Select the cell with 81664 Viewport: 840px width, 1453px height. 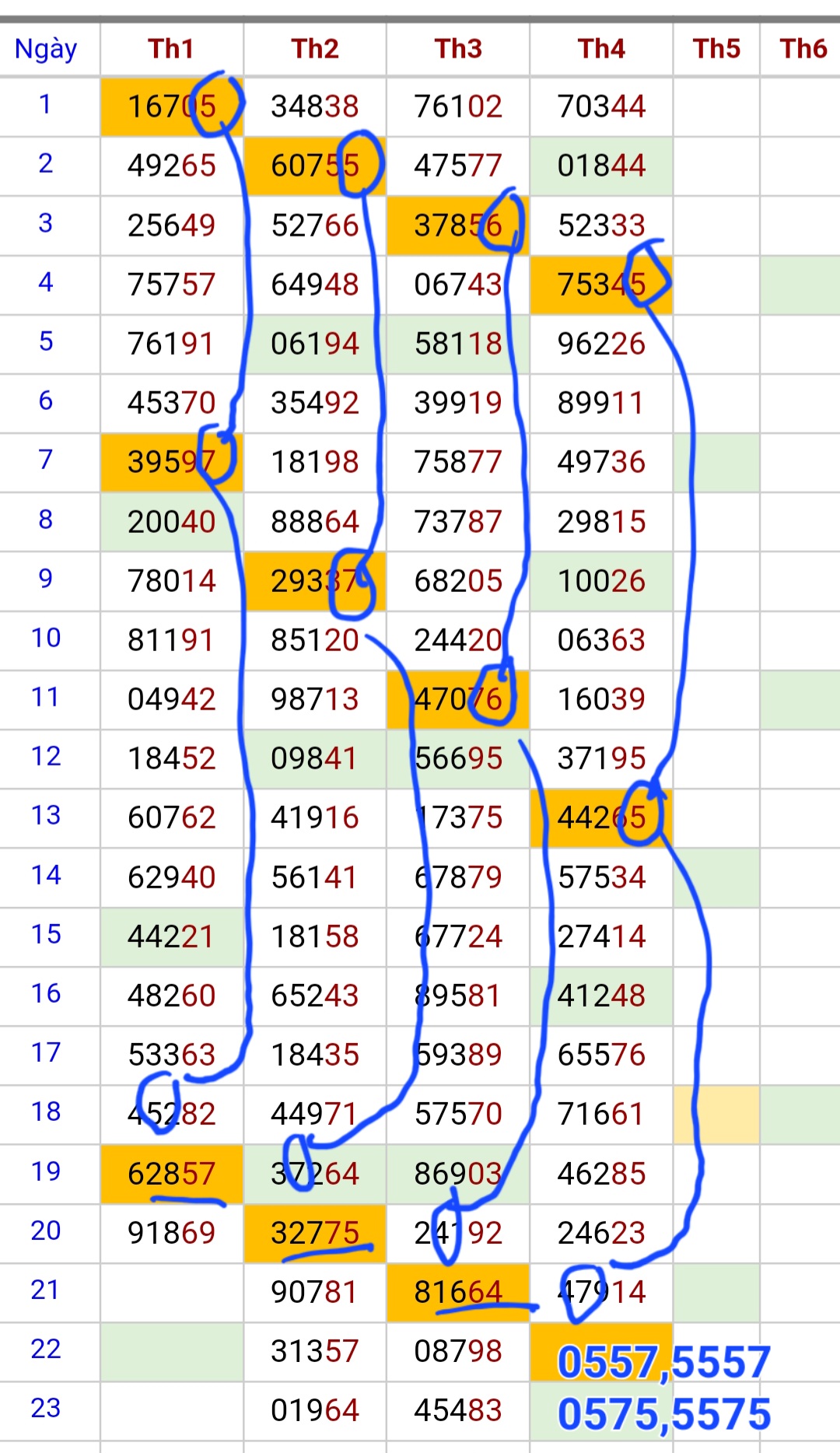(x=458, y=1292)
